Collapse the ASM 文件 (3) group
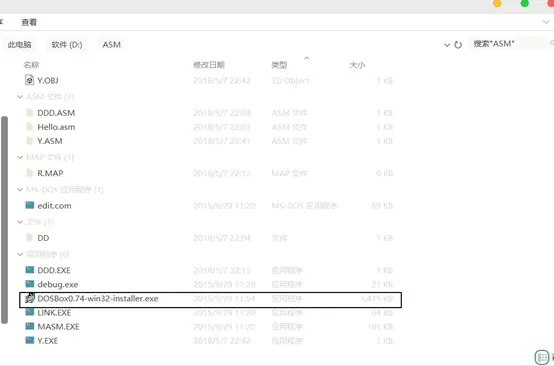The width and height of the screenshot is (554, 366). point(20,96)
